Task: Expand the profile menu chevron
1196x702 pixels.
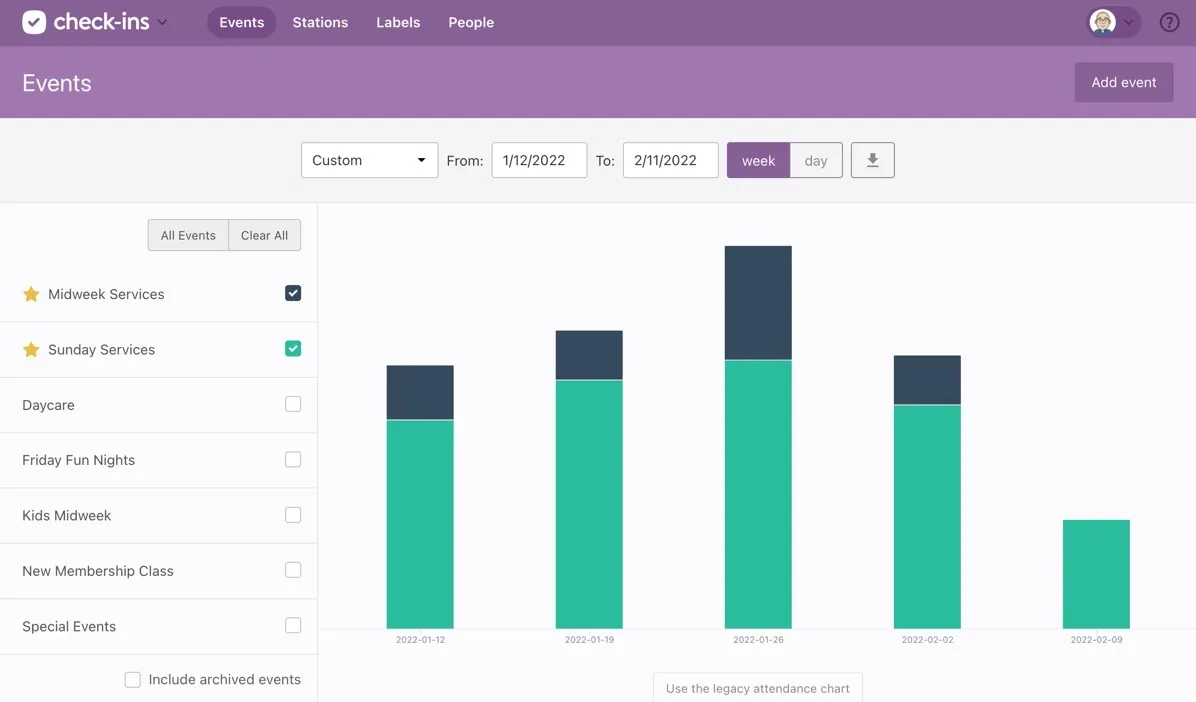Action: pos(1129,22)
